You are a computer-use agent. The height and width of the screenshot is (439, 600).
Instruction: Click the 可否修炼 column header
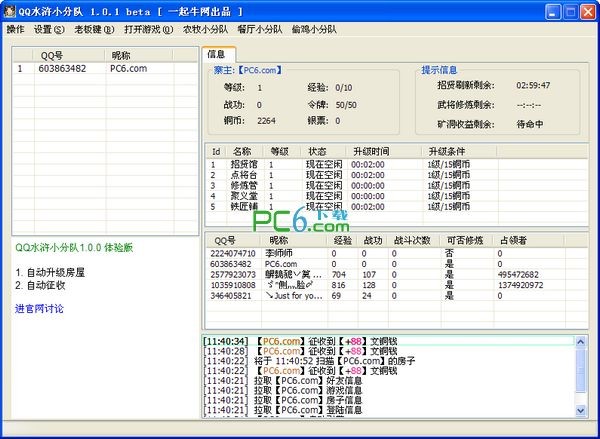click(467, 241)
